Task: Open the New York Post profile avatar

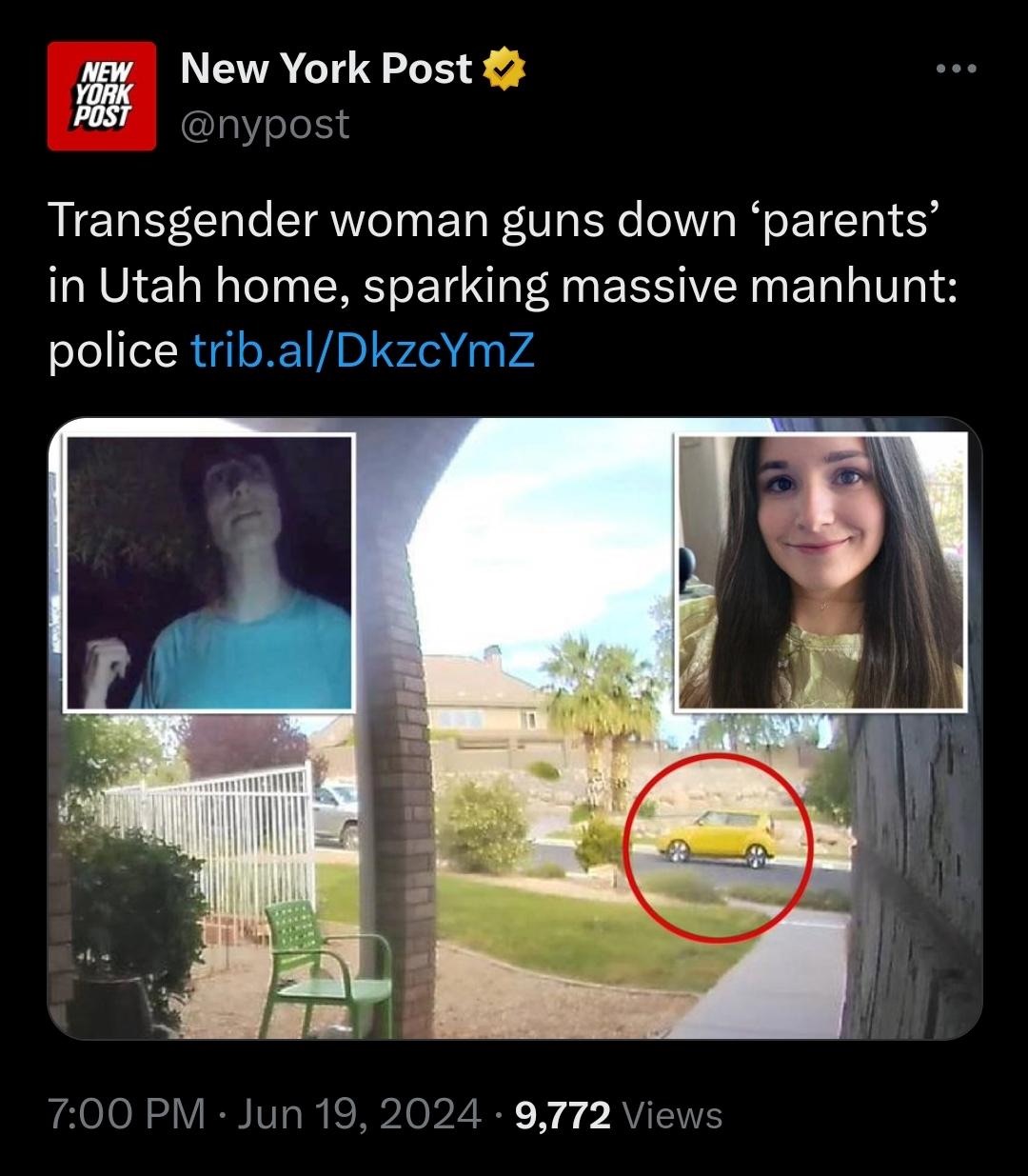Action: coord(102,97)
